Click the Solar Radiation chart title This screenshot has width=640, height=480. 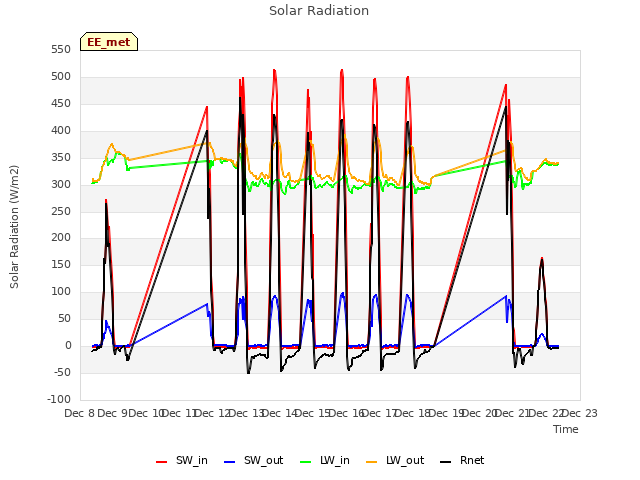pos(319,11)
